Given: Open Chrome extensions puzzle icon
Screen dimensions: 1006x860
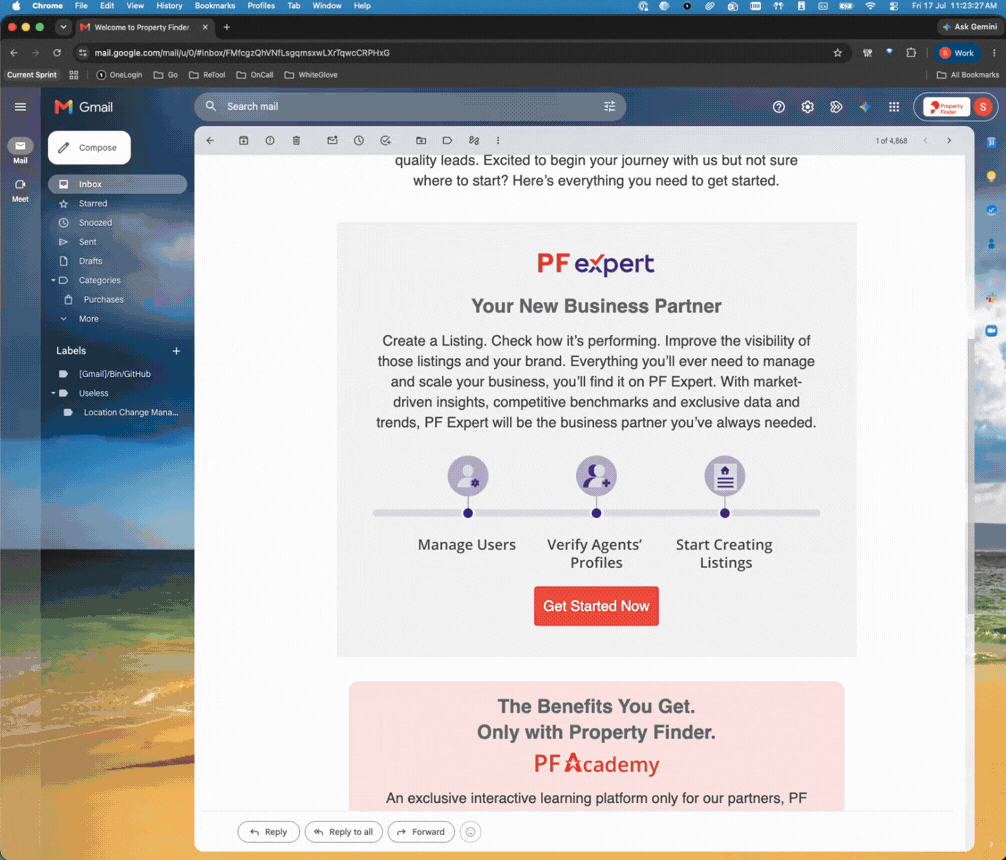Looking at the screenshot, I should [x=910, y=53].
